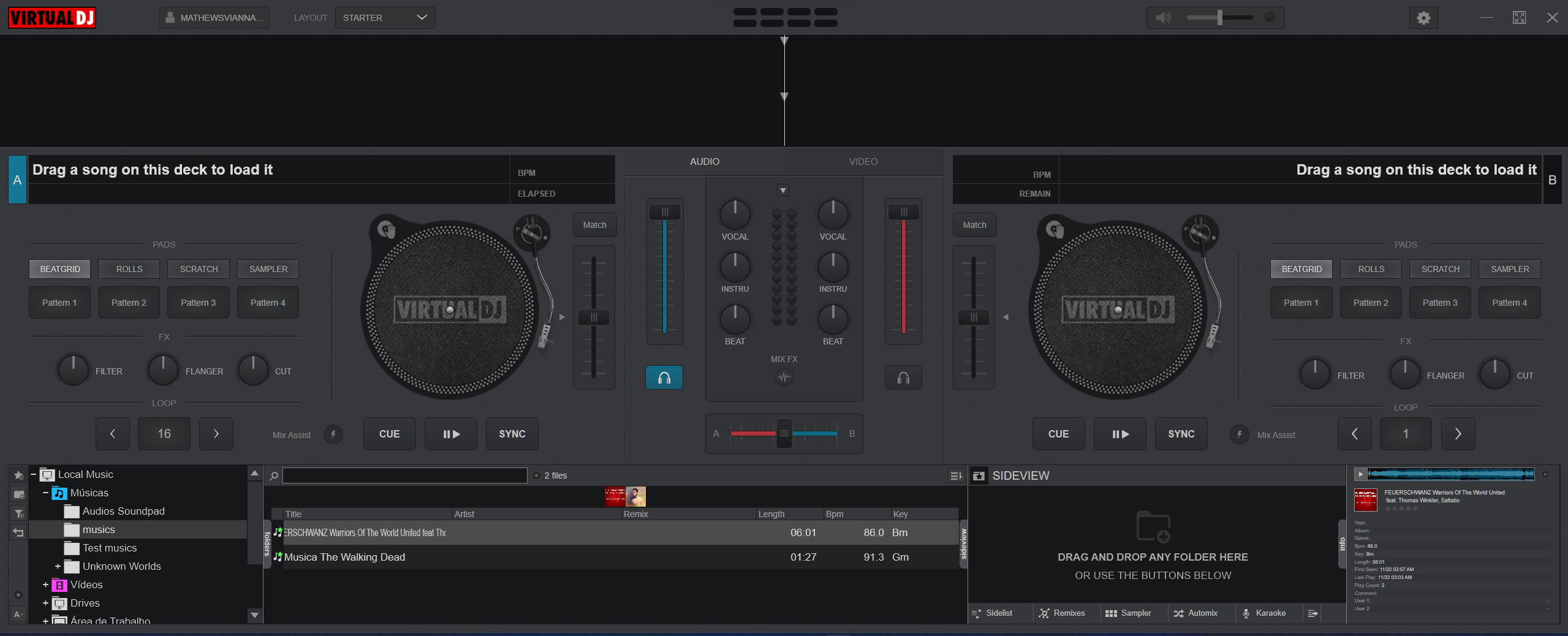Open the mixer dropdown arrow above meters
The width and height of the screenshot is (1568, 636).
click(x=783, y=191)
